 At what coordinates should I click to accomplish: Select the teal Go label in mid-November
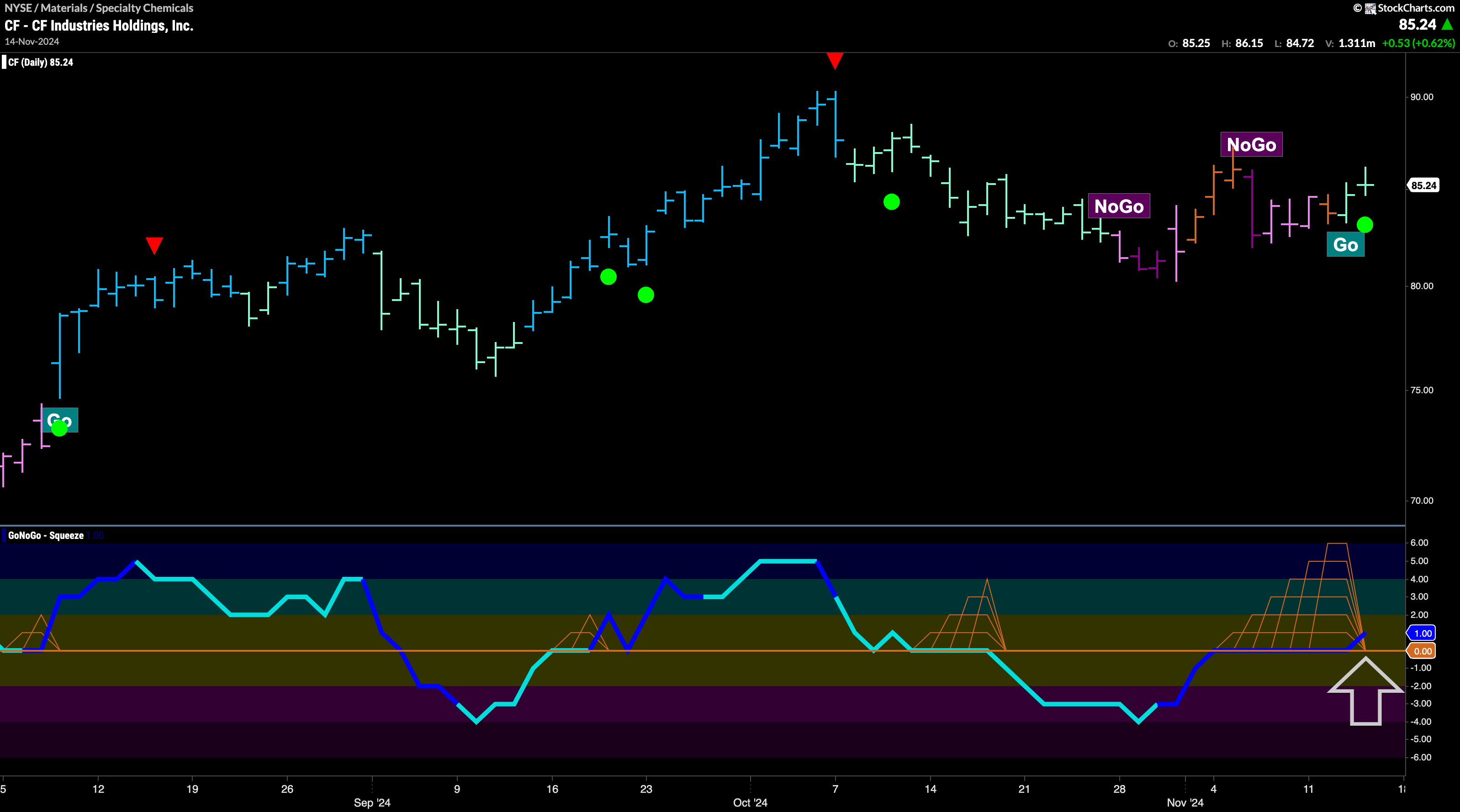coord(1345,245)
